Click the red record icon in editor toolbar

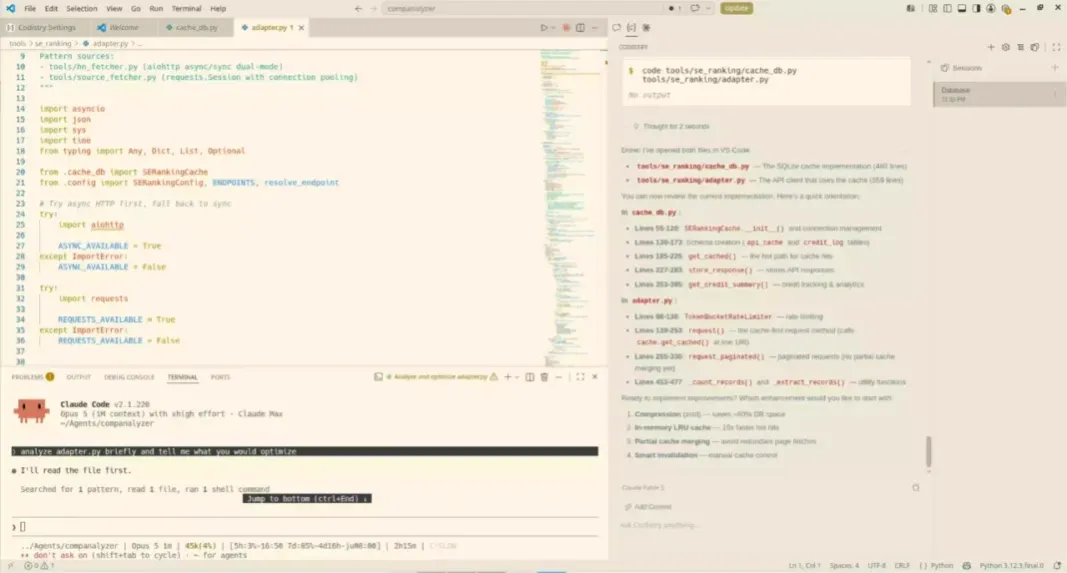tap(566, 28)
